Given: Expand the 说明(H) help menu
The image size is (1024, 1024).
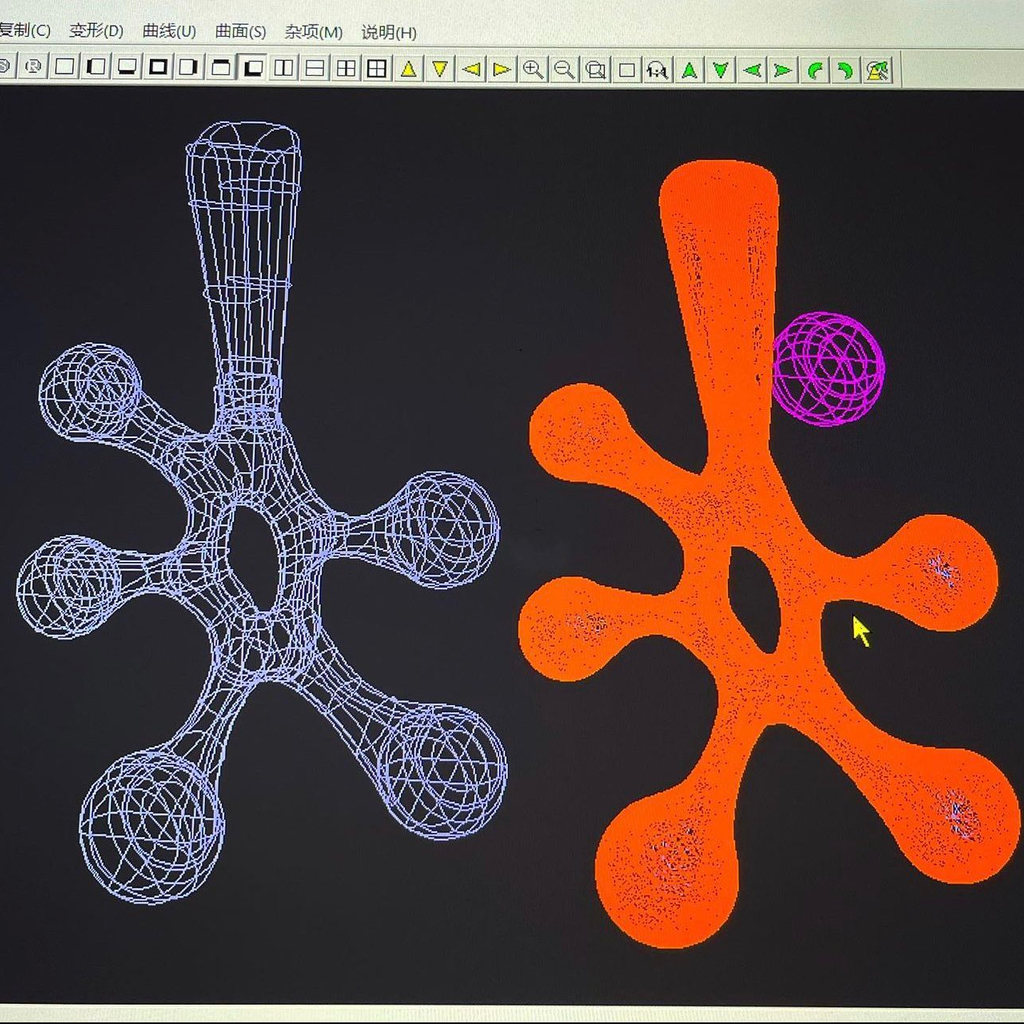Looking at the screenshot, I should (x=388, y=31).
